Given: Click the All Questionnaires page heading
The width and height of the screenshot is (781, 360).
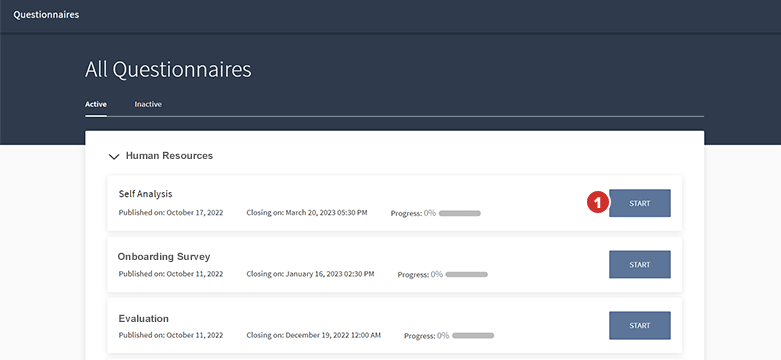Looking at the screenshot, I should tap(168, 69).
